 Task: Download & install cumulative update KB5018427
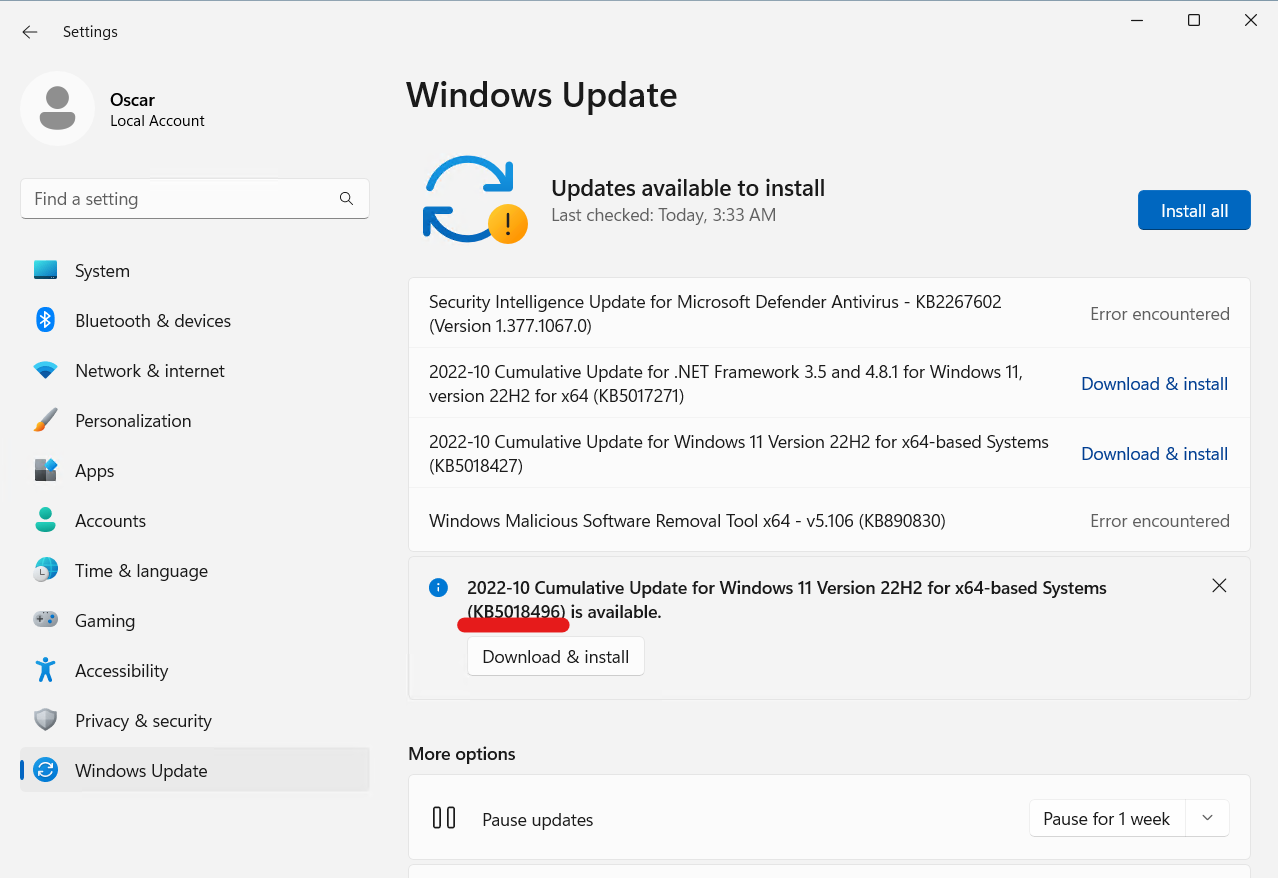coord(1154,453)
